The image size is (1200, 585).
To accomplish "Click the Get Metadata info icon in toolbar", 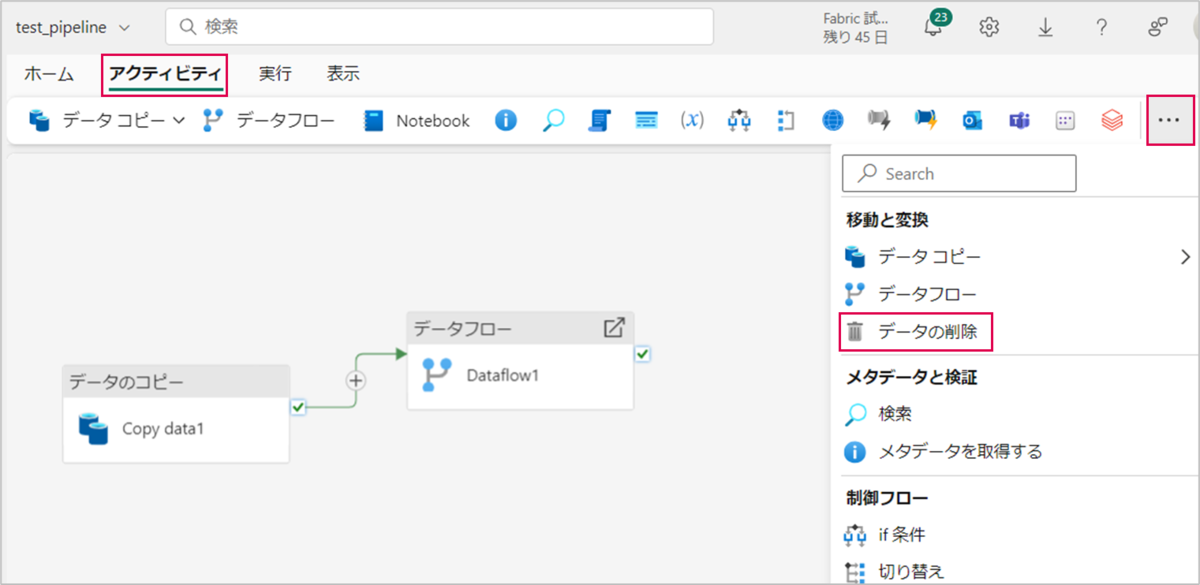I will (506, 121).
